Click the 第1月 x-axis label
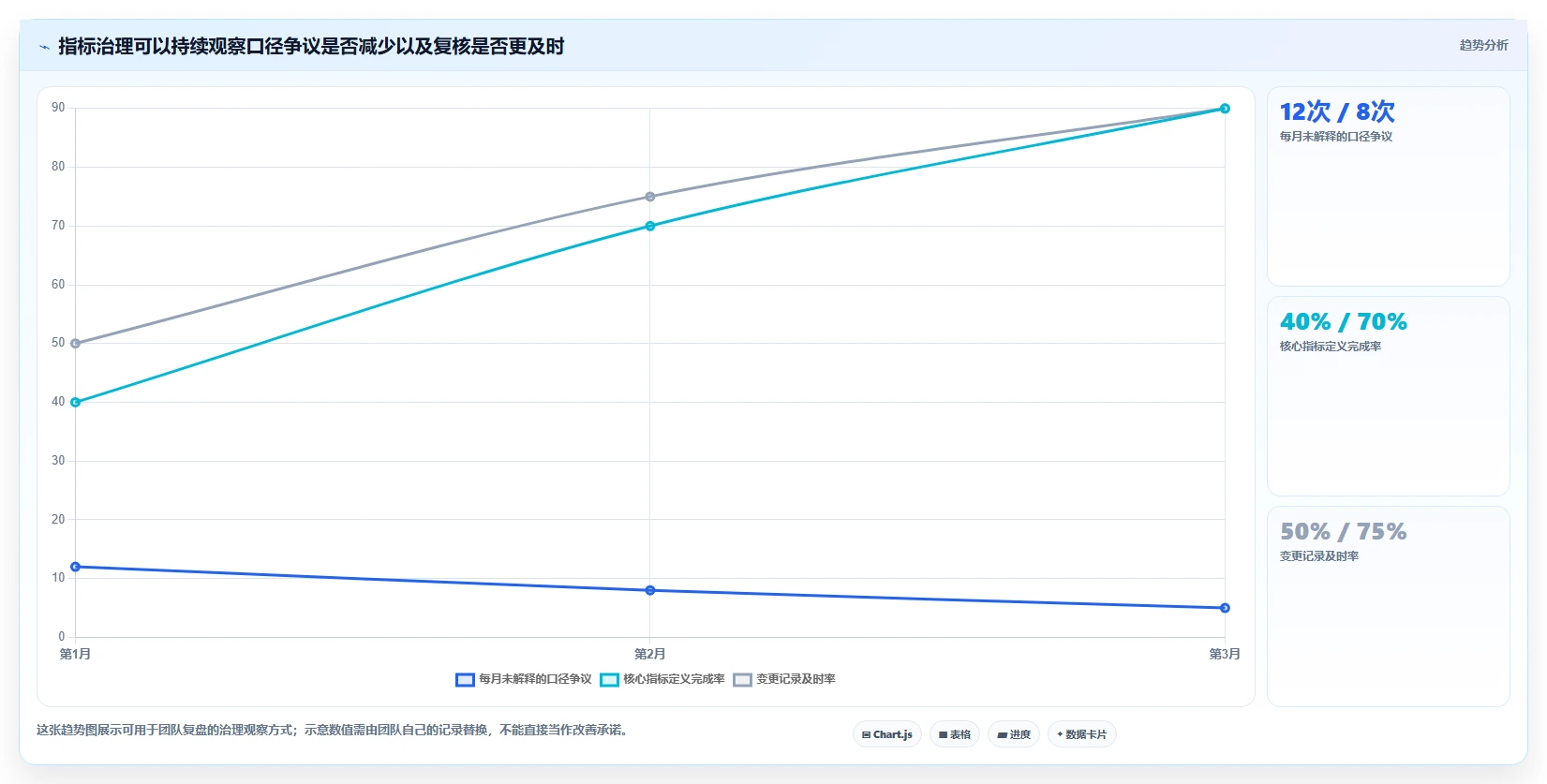1547x784 pixels. tap(75, 654)
